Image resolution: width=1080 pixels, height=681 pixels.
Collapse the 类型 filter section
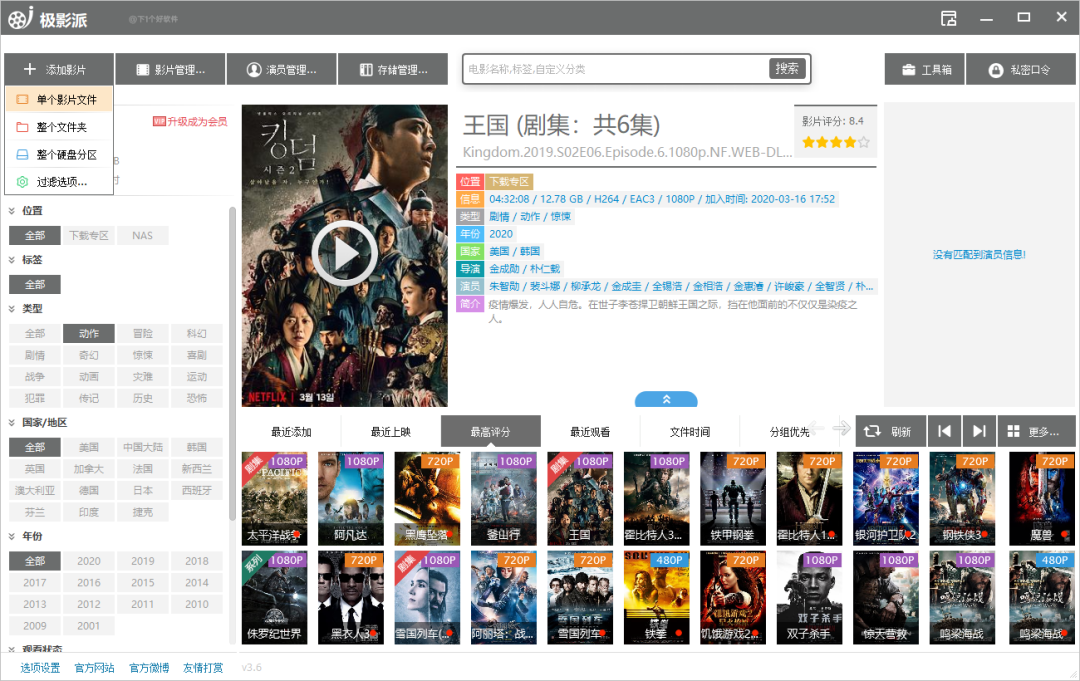click(12, 309)
